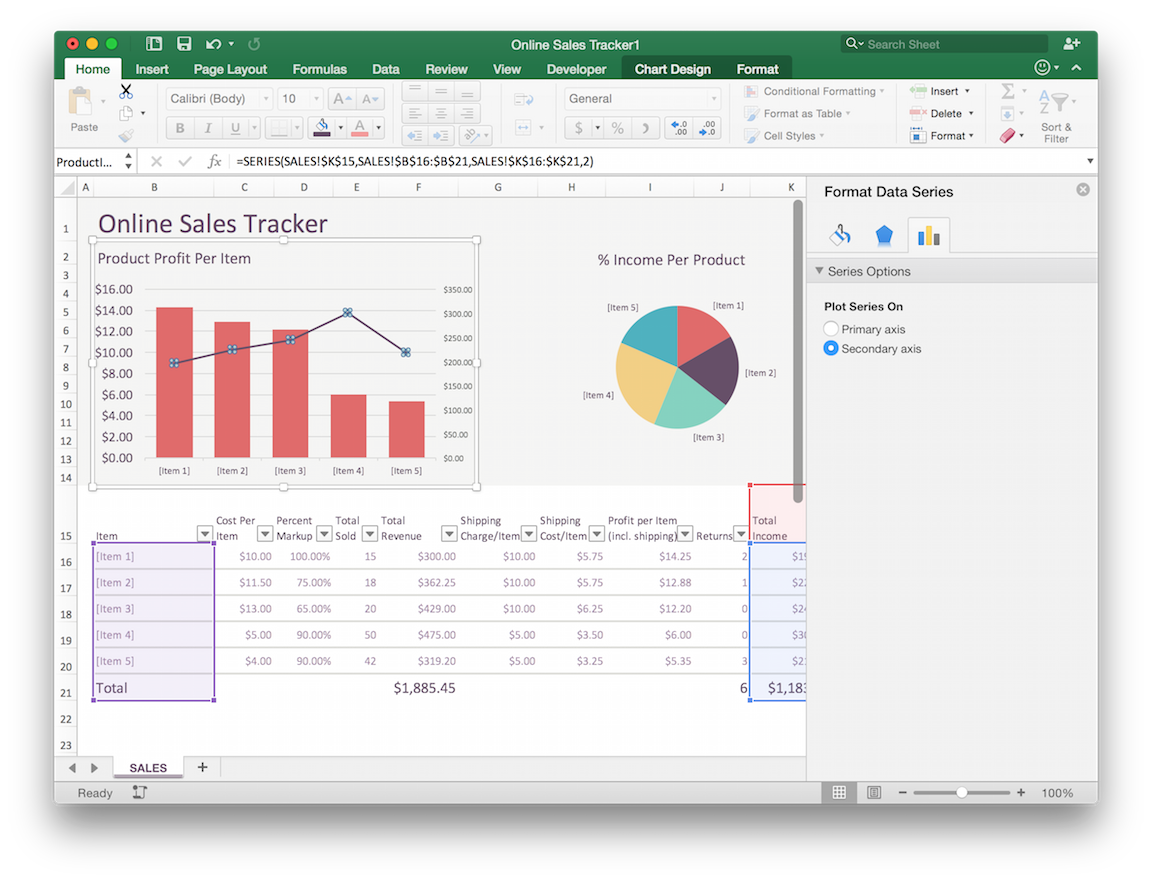1152x881 pixels.
Task: Open the font name Calibri dropdown
Action: tap(266, 98)
